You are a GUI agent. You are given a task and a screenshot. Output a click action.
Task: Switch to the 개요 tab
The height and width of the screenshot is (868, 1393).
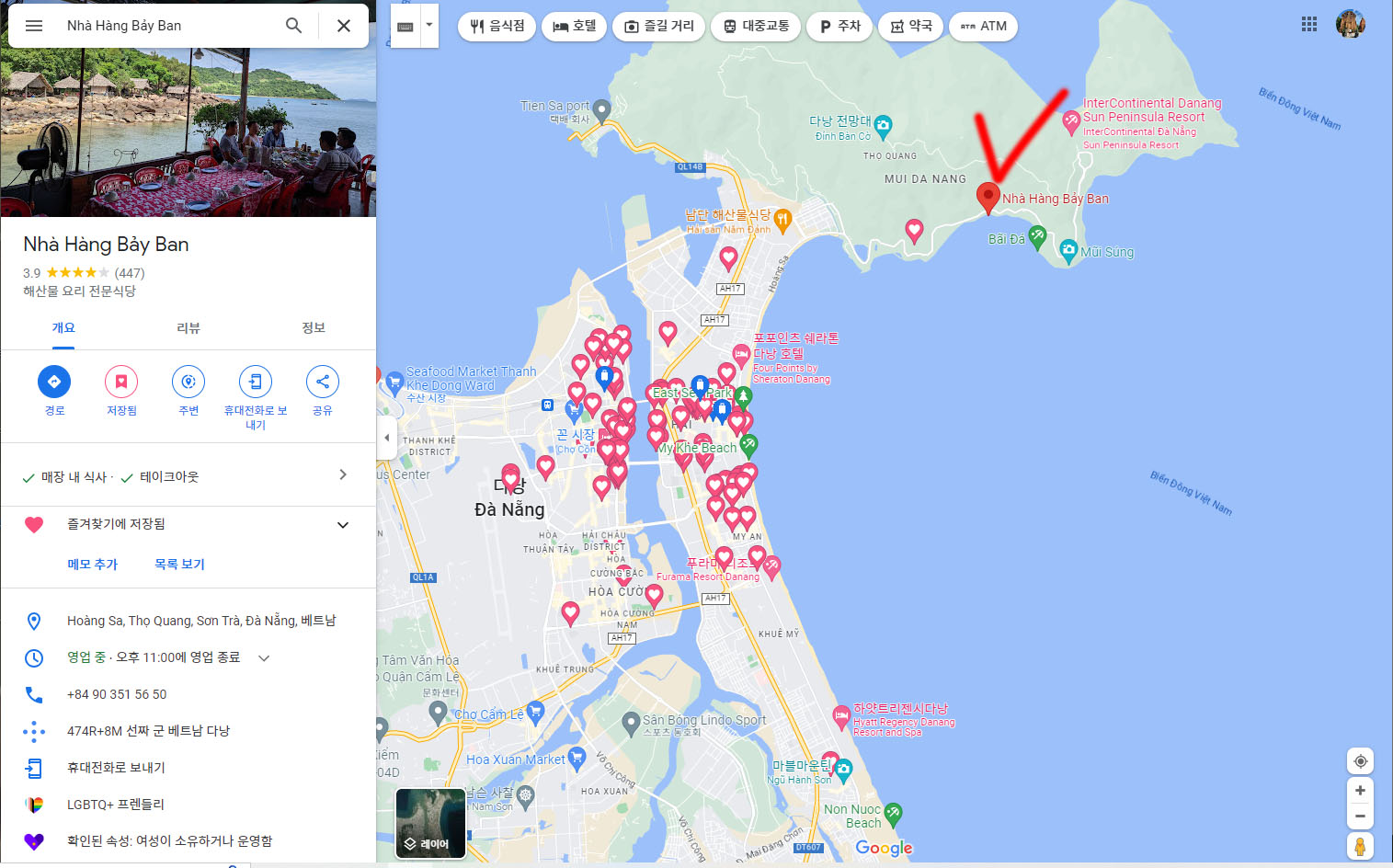63,328
